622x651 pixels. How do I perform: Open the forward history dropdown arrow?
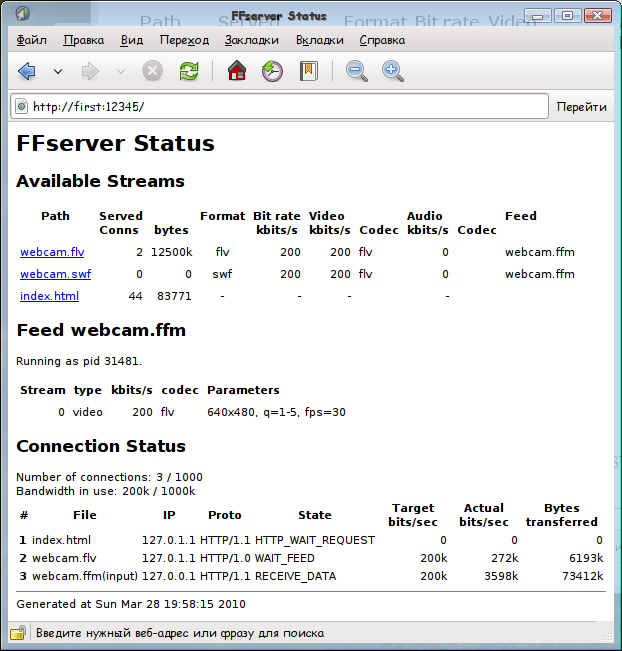click(x=121, y=72)
